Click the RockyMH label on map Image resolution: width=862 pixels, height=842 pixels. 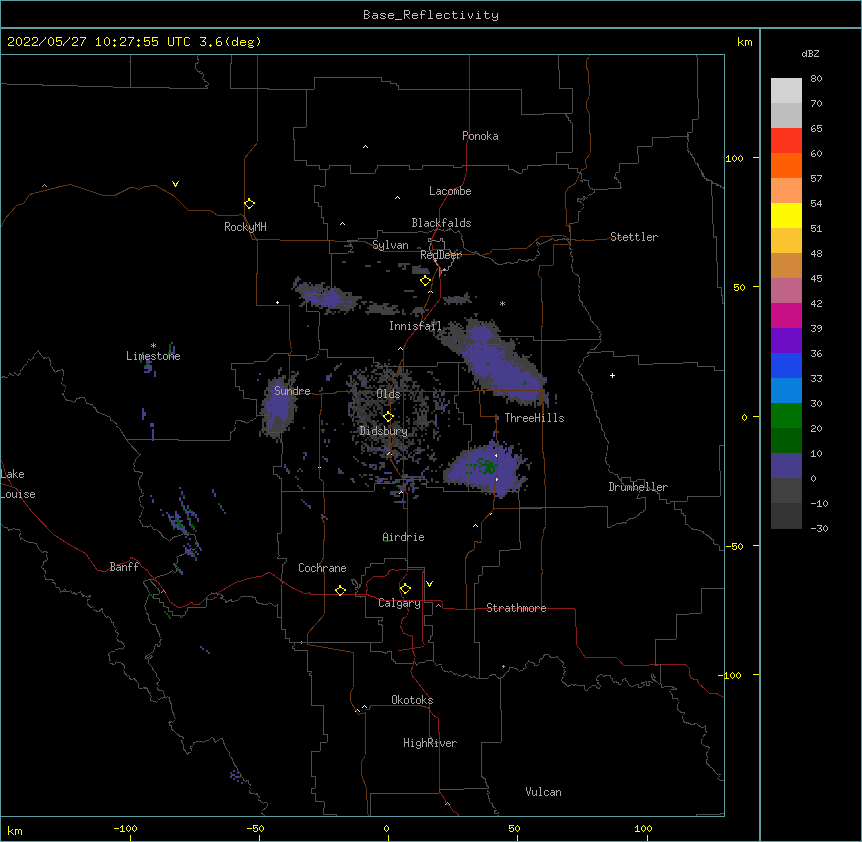pyautogui.click(x=245, y=227)
